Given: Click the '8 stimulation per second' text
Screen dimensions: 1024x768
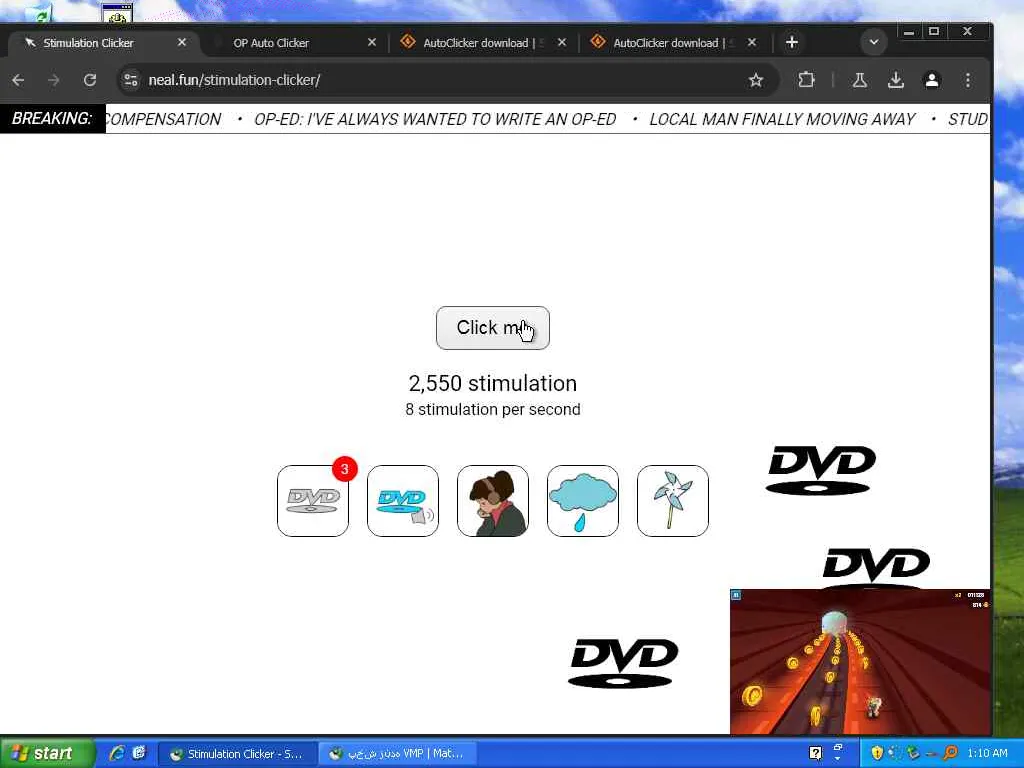Looking at the screenshot, I should 492,409.
